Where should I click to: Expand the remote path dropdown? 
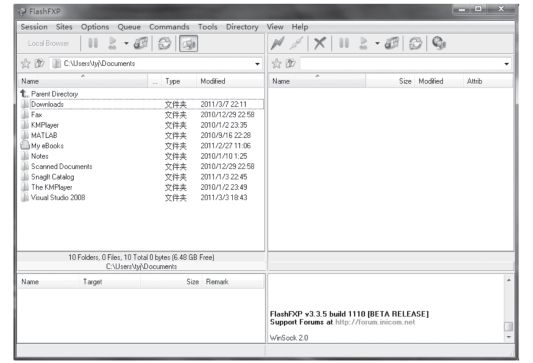pyautogui.click(x=506, y=64)
